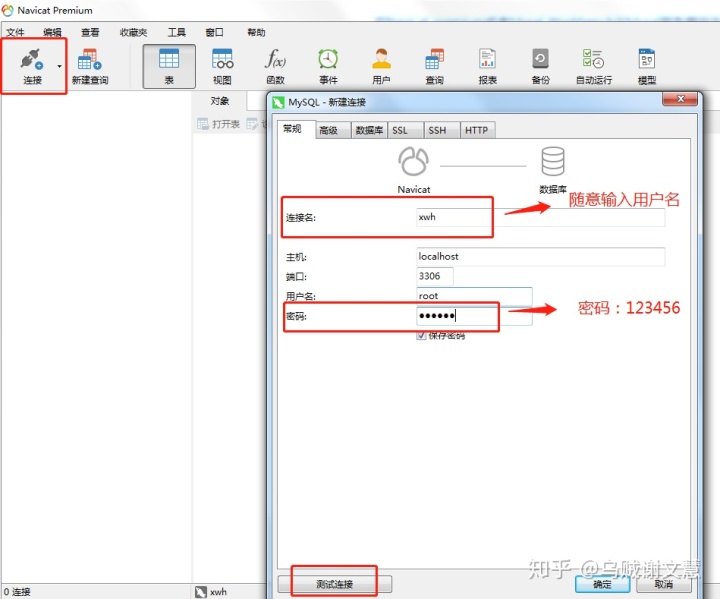Screen dimensions: 720x599
Task: Open the 视图 view tool
Action: (222, 67)
